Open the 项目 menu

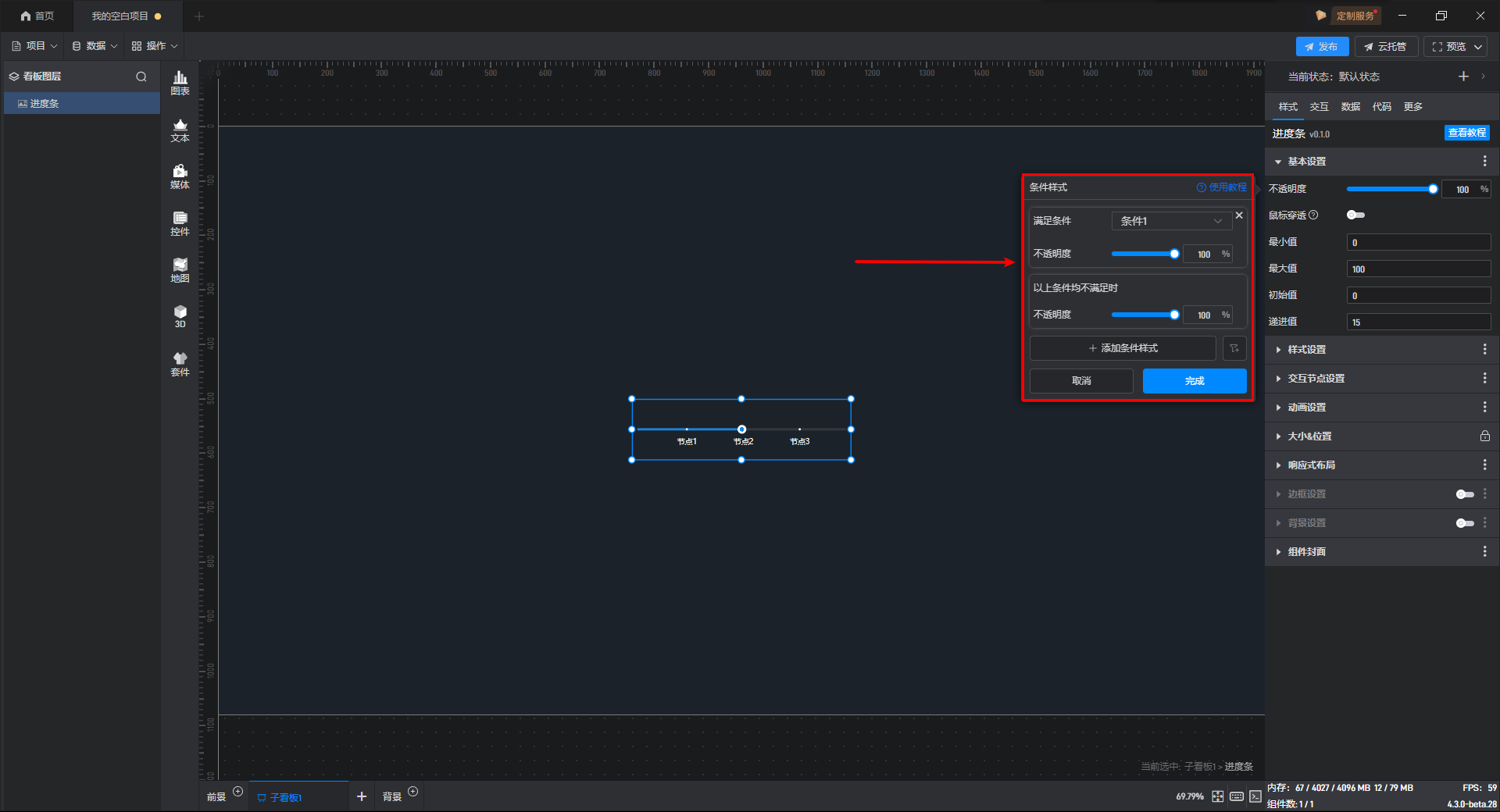click(x=35, y=46)
